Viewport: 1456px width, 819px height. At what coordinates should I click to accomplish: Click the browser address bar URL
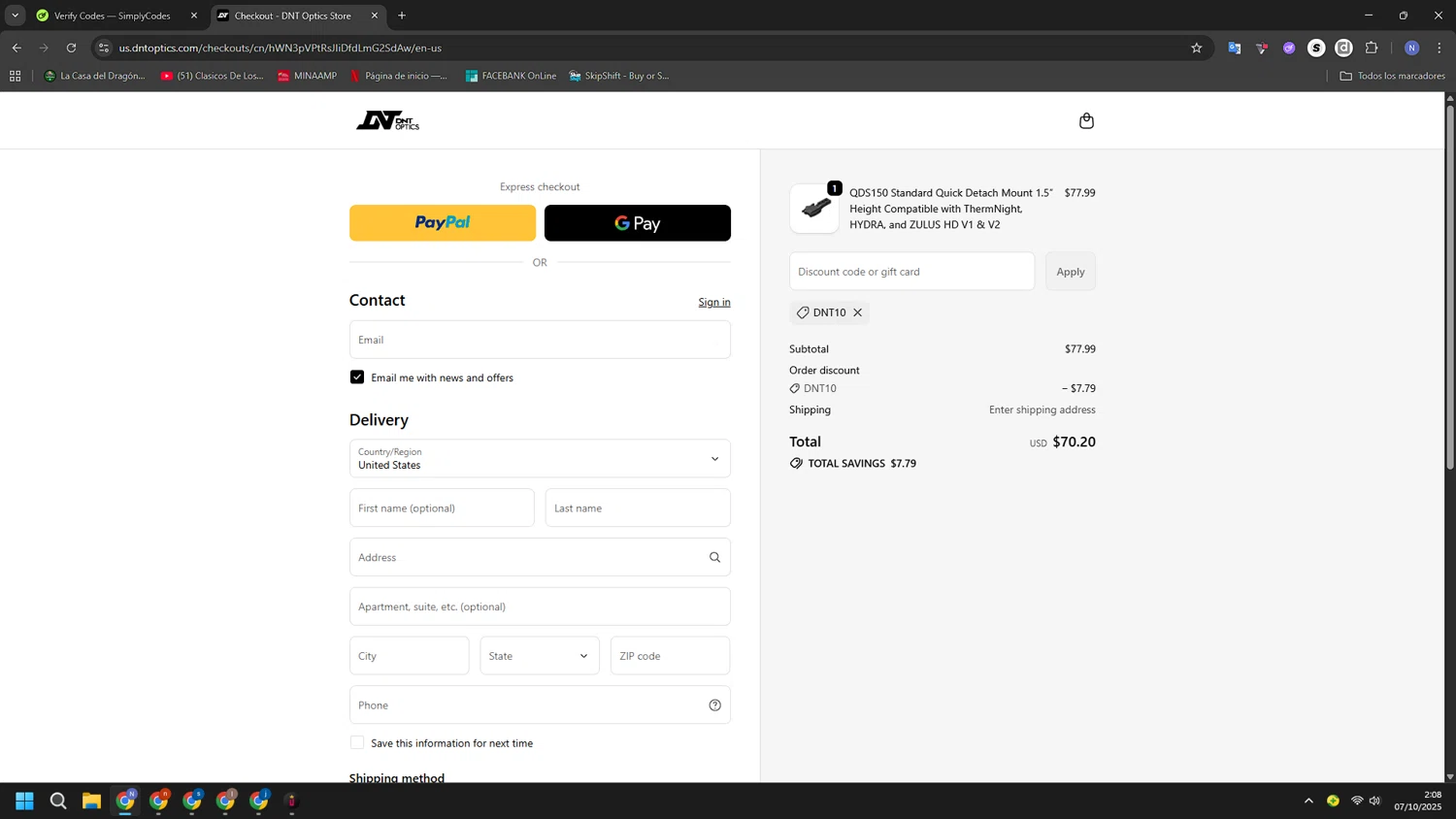[280, 48]
